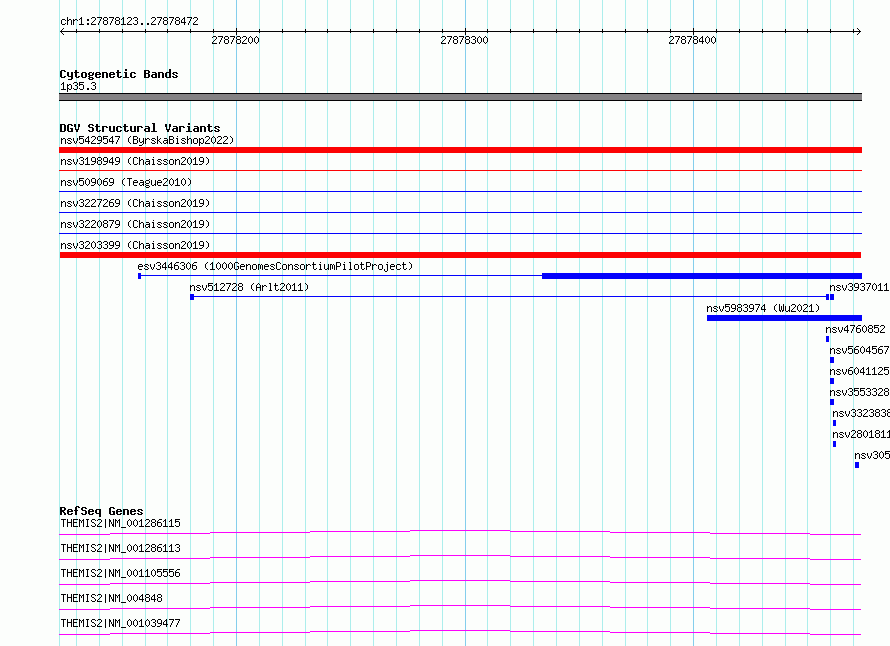The width and height of the screenshot is (890, 646).
Task: Open THEMIS2|NM_001039477 transcript label
Action: point(120,623)
